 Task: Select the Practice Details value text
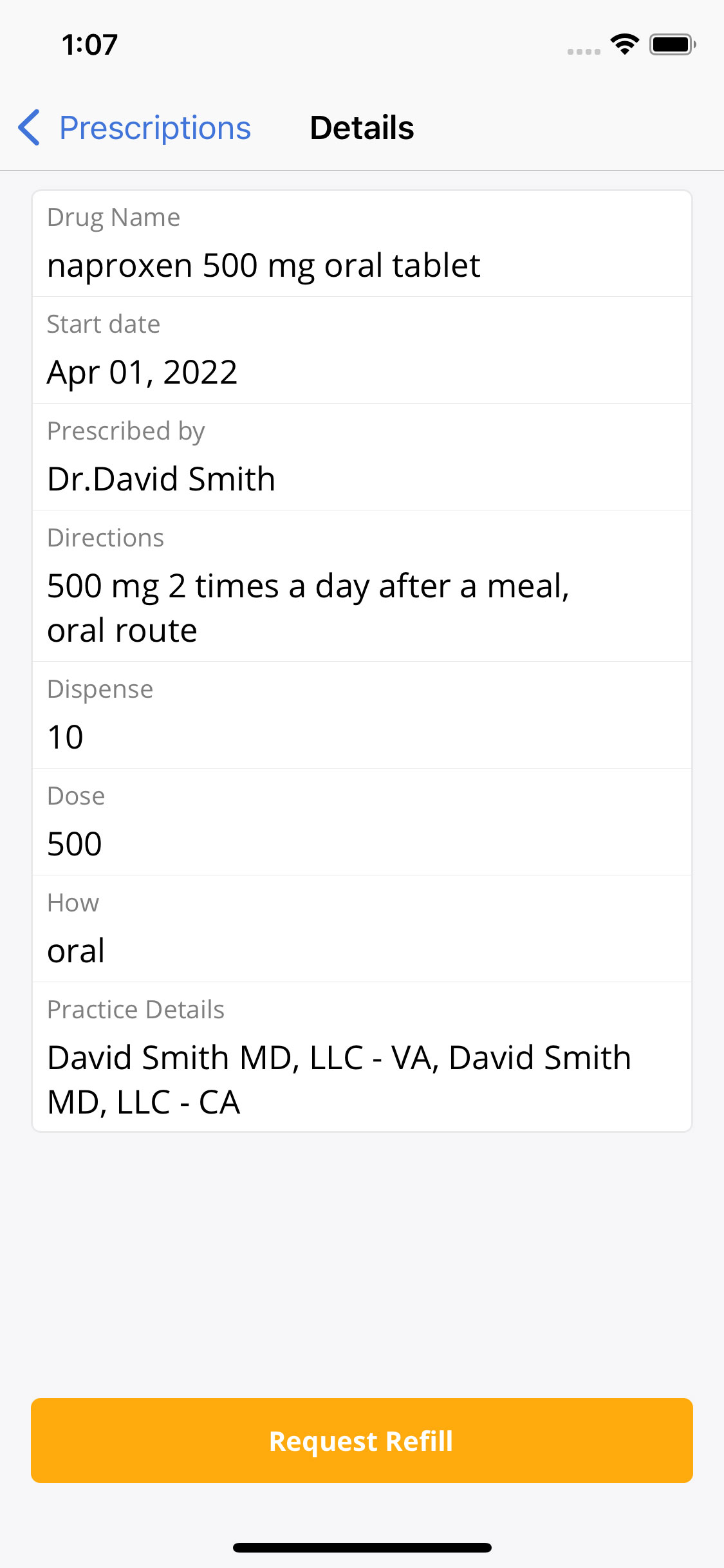pyautogui.click(x=339, y=1079)
